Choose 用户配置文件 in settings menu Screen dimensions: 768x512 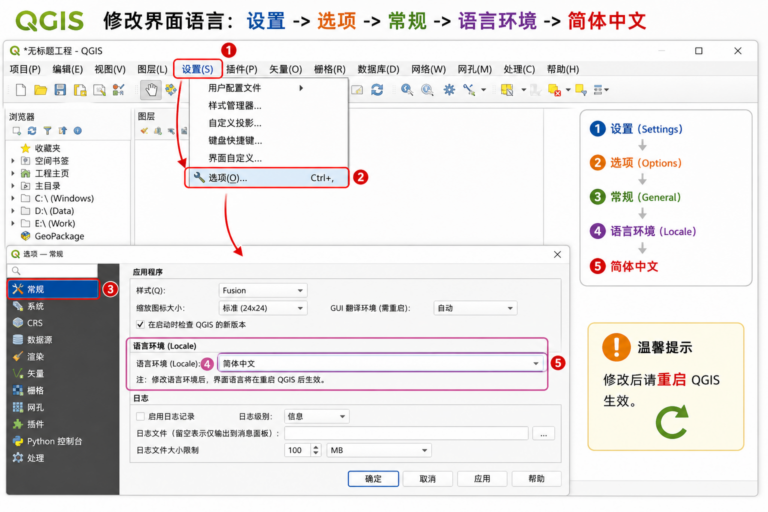pos(269,88)
